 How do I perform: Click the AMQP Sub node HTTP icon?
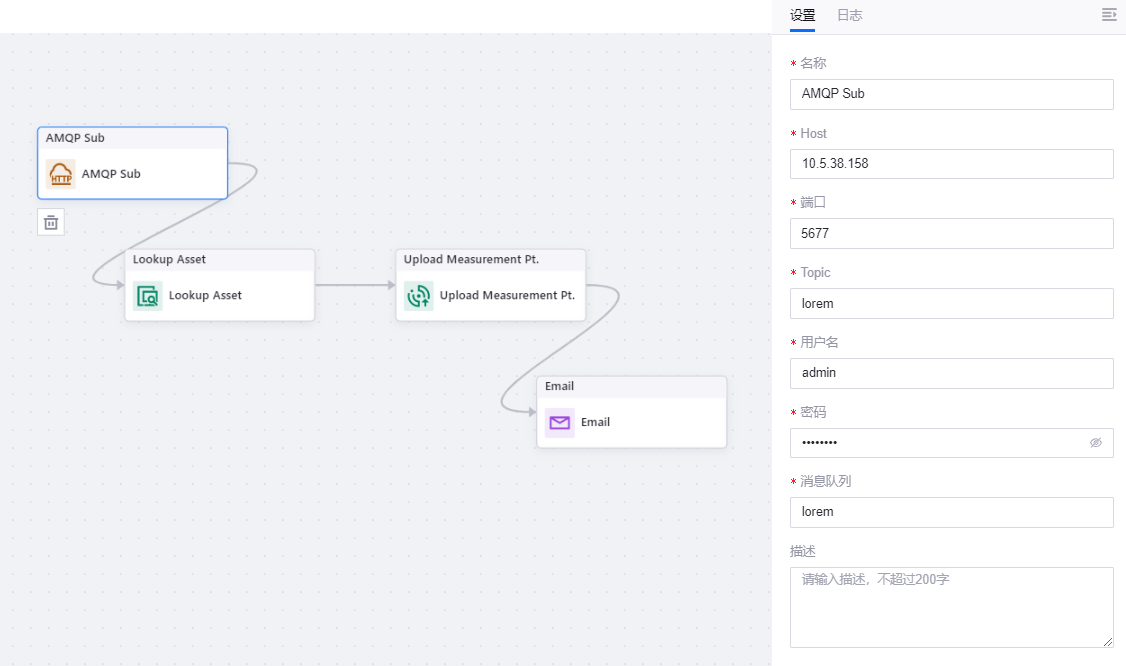(x=61, y=174)
